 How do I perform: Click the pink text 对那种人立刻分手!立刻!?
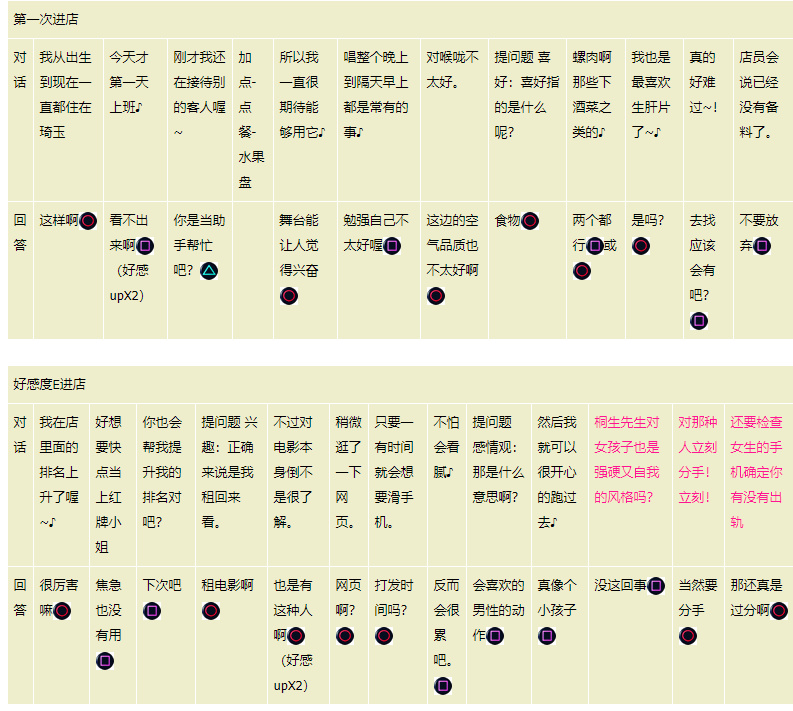(697, 460)
